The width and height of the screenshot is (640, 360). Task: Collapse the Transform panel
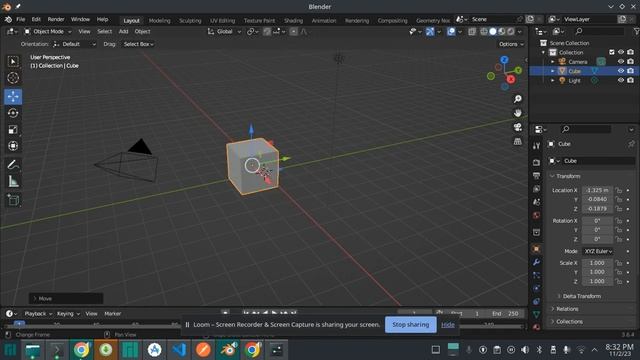pos(568,176)
